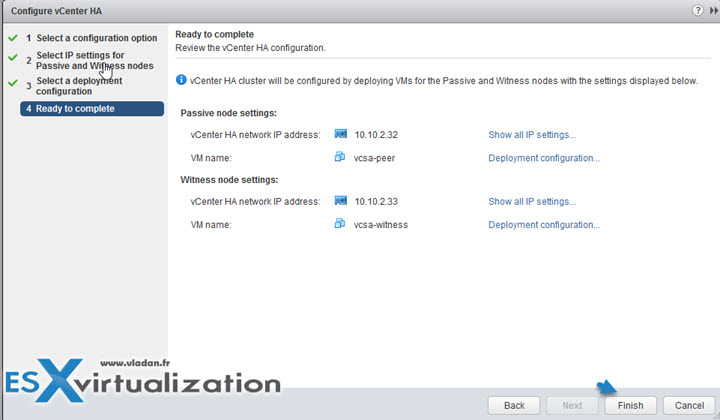
Task: Click the network icon next to 10.10.2.33
Action: 341,201
